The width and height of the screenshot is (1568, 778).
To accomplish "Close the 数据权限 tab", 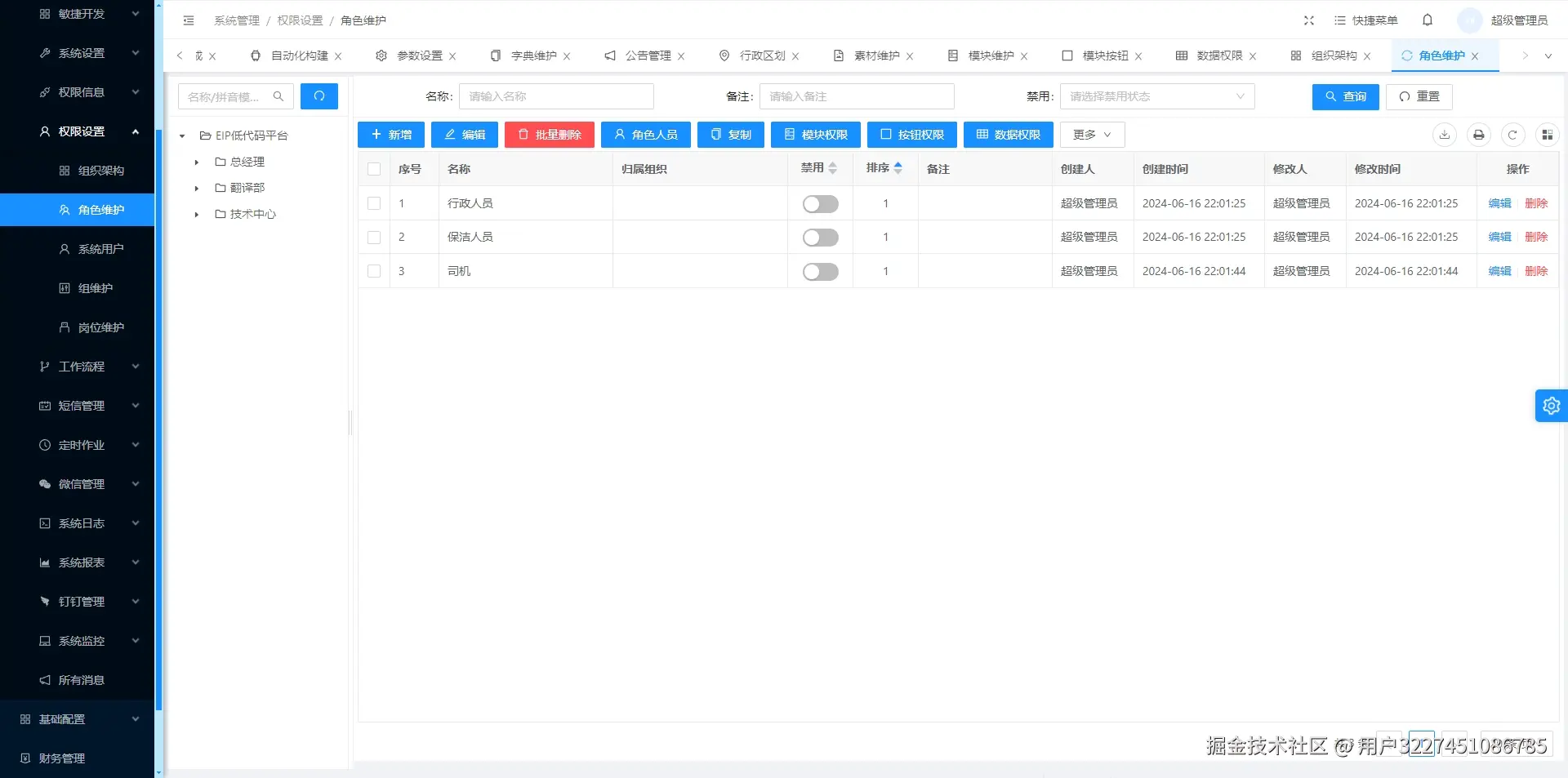I will [1253, 56].
